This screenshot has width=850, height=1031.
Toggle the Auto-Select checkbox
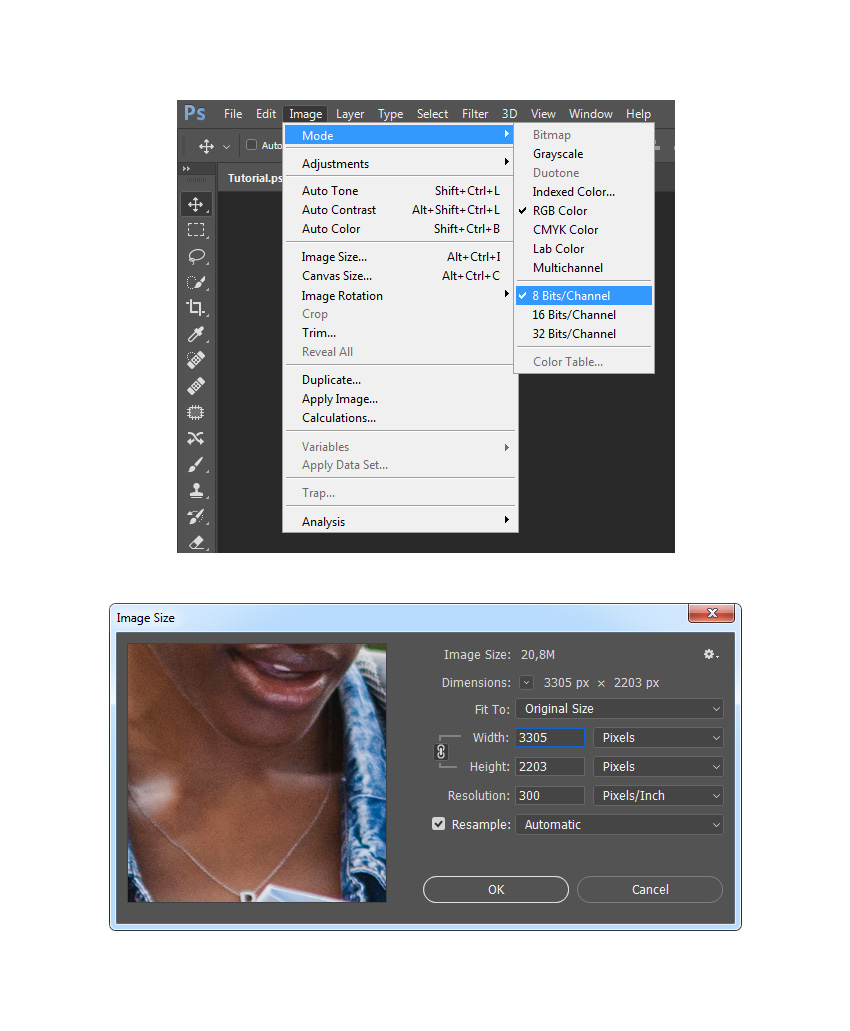pos(251,145)
